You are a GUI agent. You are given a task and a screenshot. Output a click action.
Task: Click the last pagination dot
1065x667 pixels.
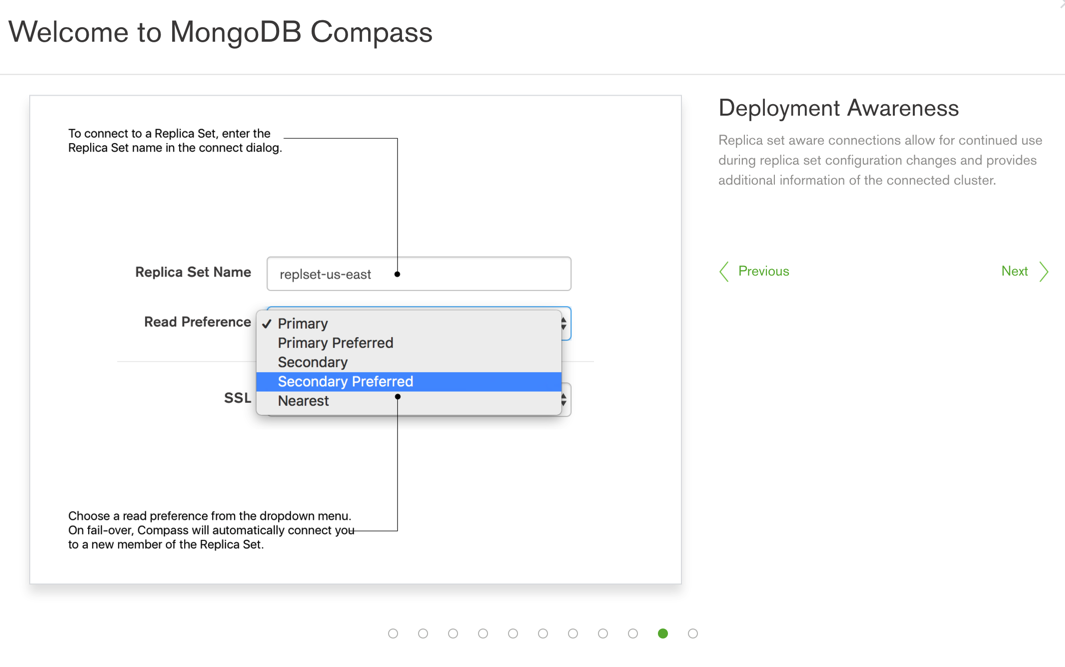(692, 633)
